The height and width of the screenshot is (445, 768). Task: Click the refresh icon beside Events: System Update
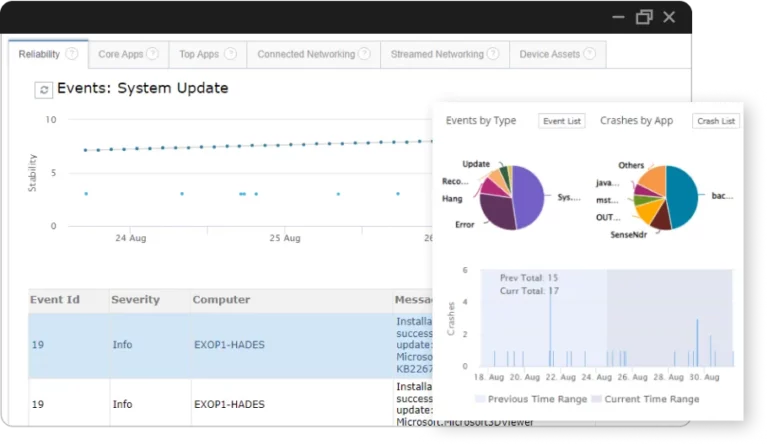pos(44,90)
